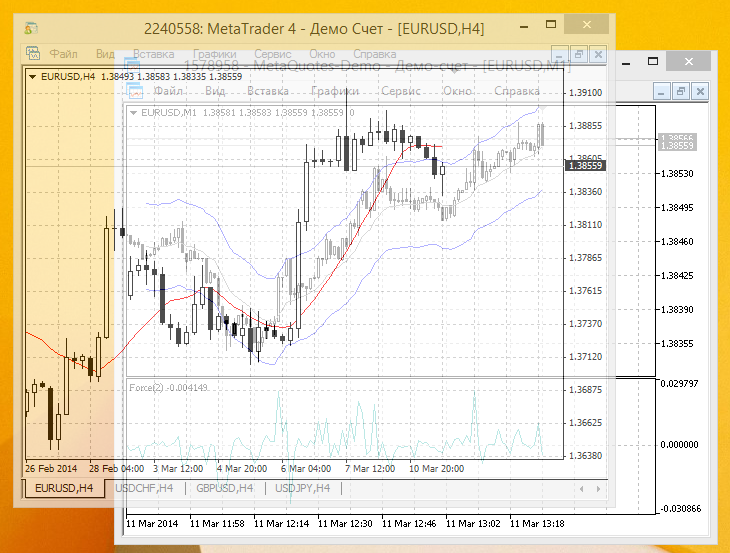730x553 pixels.
Task: Click the MetaTrader 4 title bar app icon
Action: click(x=31, y=28)
